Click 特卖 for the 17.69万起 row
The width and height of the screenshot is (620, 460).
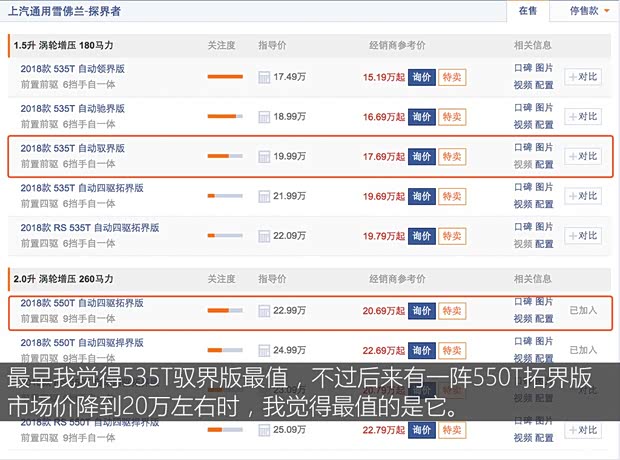tap(452, 157)
